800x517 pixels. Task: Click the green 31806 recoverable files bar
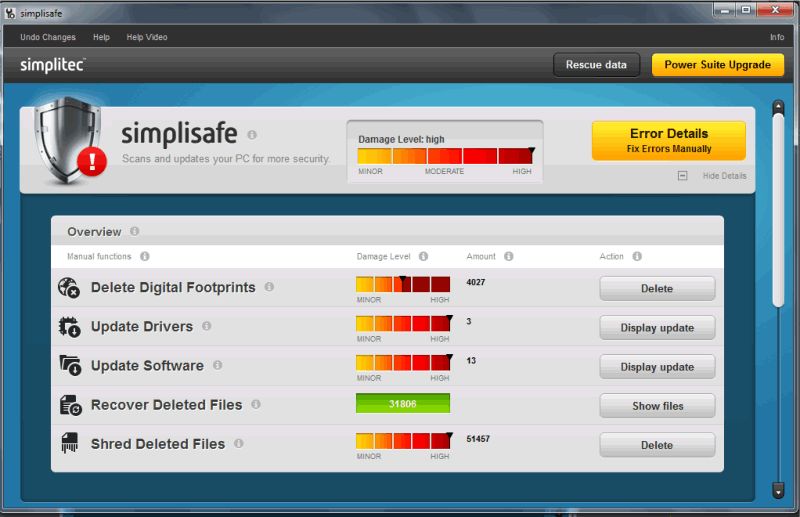(403, 403)
